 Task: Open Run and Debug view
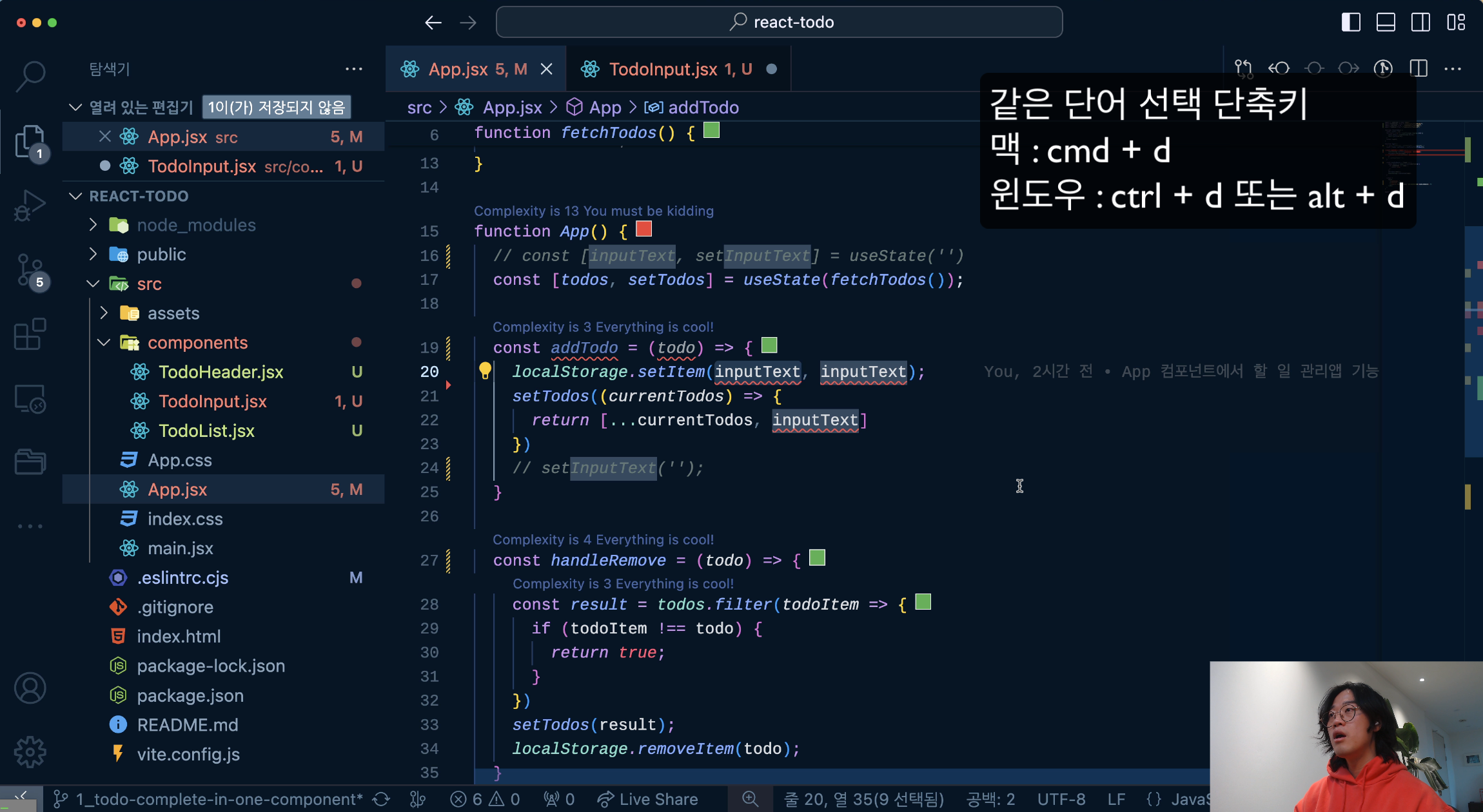click(x=30, y=206)
